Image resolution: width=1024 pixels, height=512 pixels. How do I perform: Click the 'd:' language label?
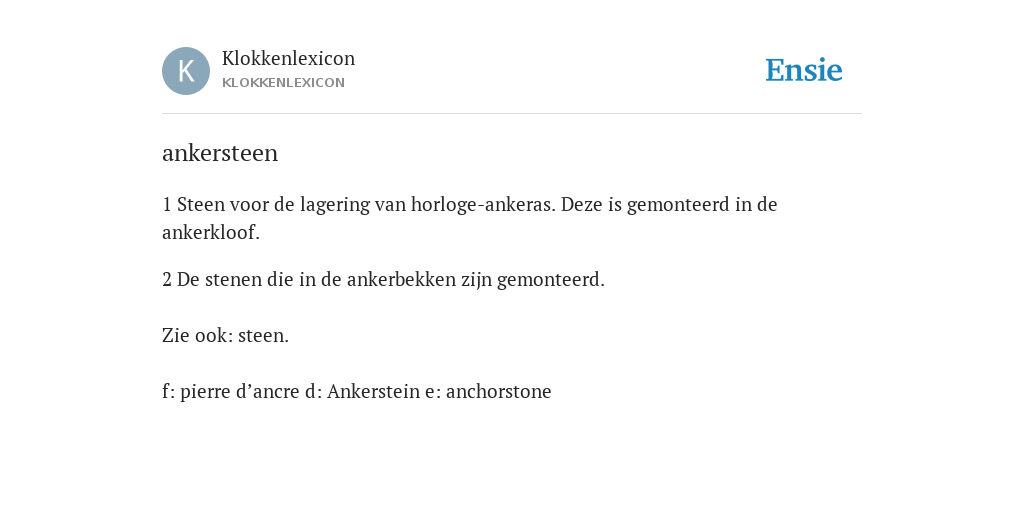click(313, 392)
